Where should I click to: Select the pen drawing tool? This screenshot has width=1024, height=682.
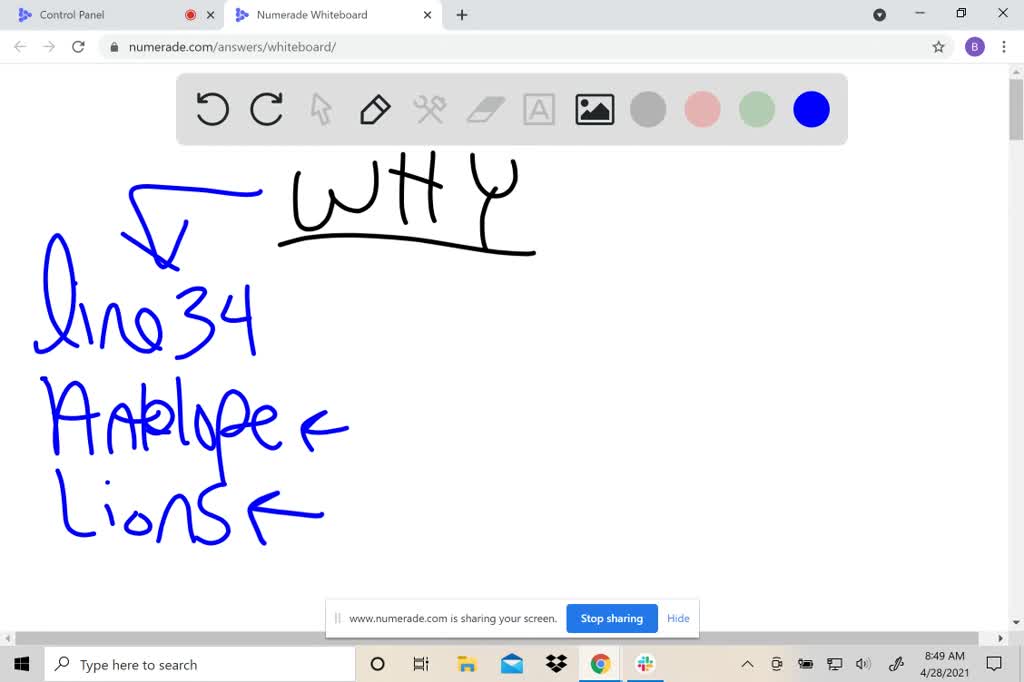(375, 109)
